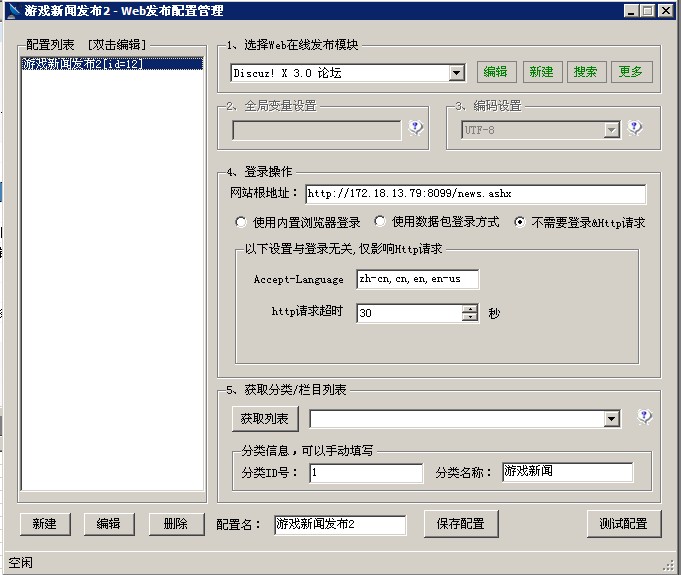Click the 删除 config button

(176, 524)
